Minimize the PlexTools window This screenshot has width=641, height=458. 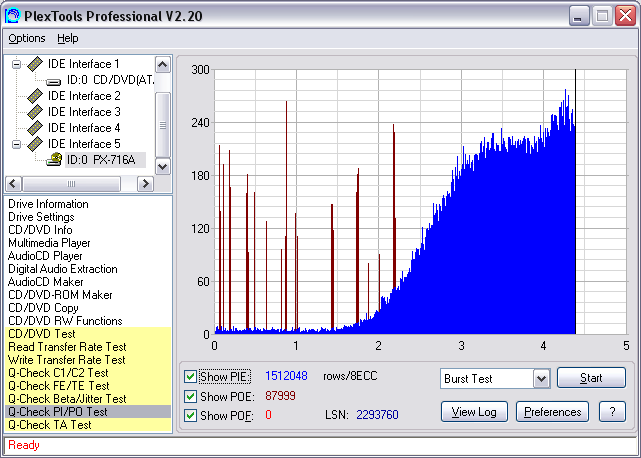click(579, 16)
